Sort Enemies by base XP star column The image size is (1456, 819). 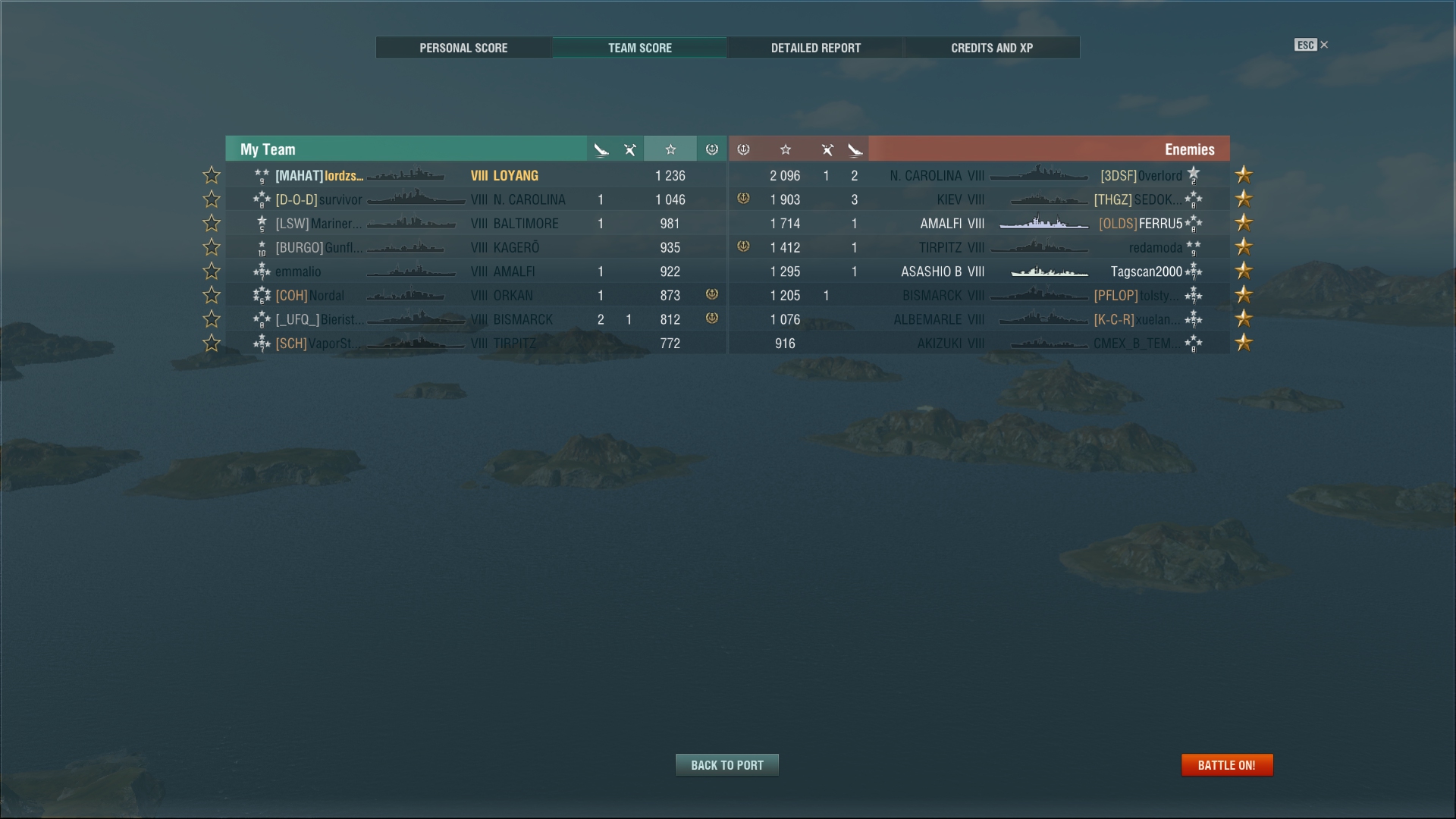pyautogui.click(x=786, y=149)
